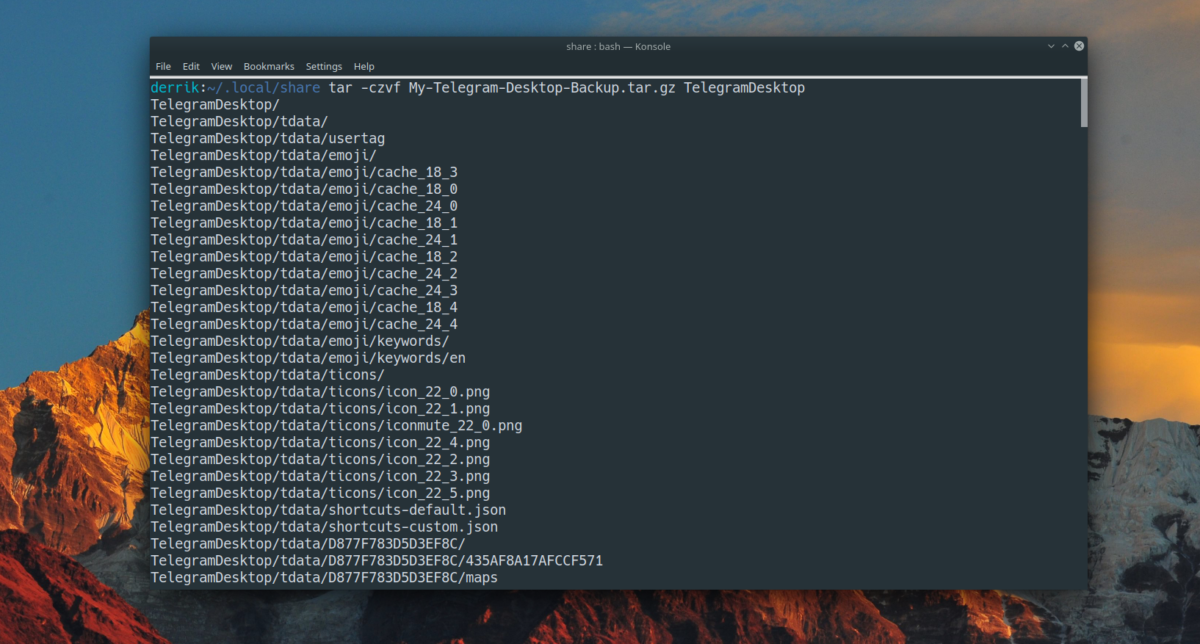
Task: Click line 'TelegramDesktop/tdata/ticons/'
Action: (268, 375)
